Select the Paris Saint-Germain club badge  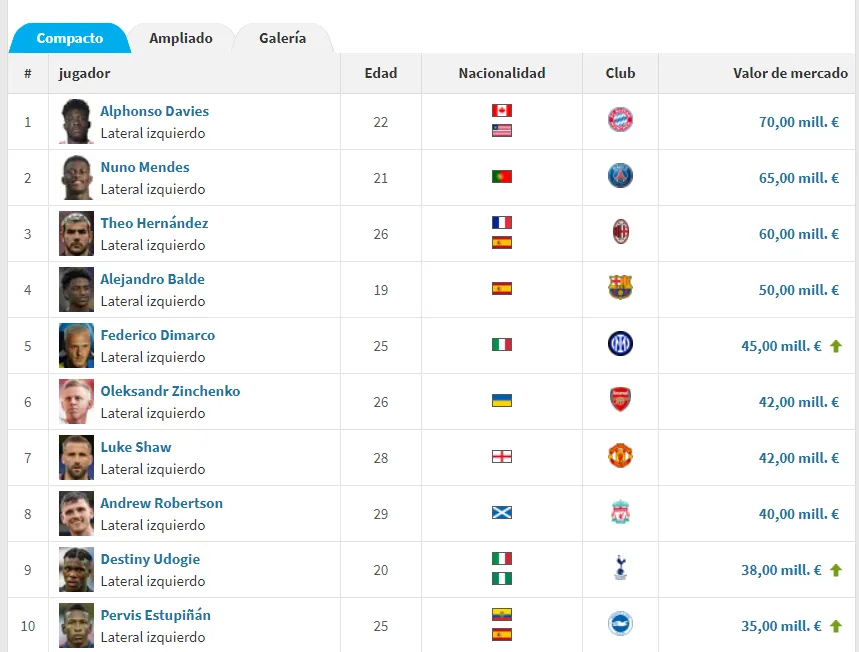click(x=619, y=177)
